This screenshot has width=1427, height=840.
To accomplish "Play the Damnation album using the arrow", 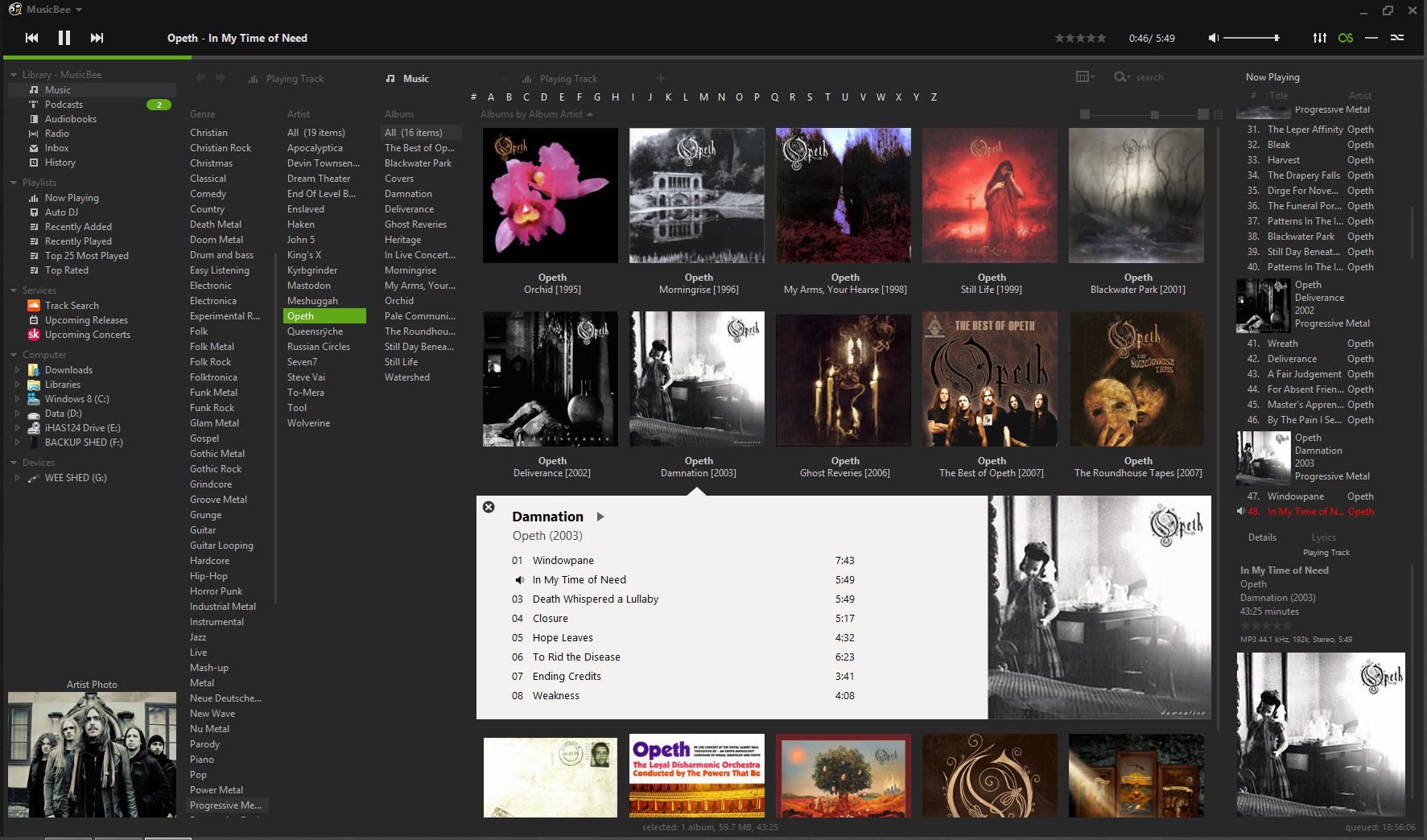I will pos(600,517).
